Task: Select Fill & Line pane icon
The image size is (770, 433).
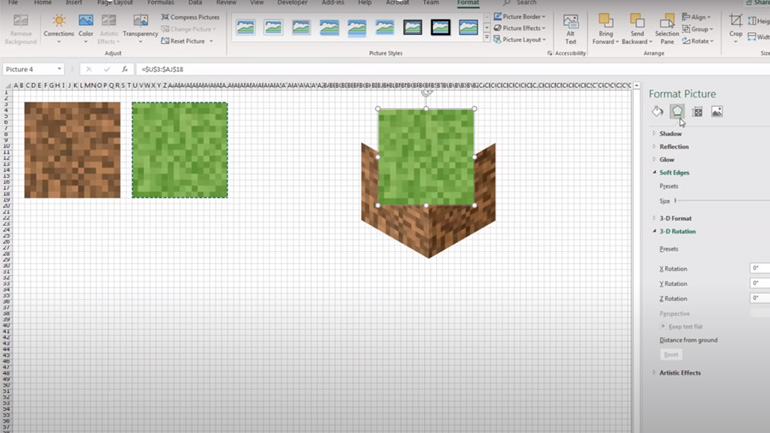Action: click(658, 112)
